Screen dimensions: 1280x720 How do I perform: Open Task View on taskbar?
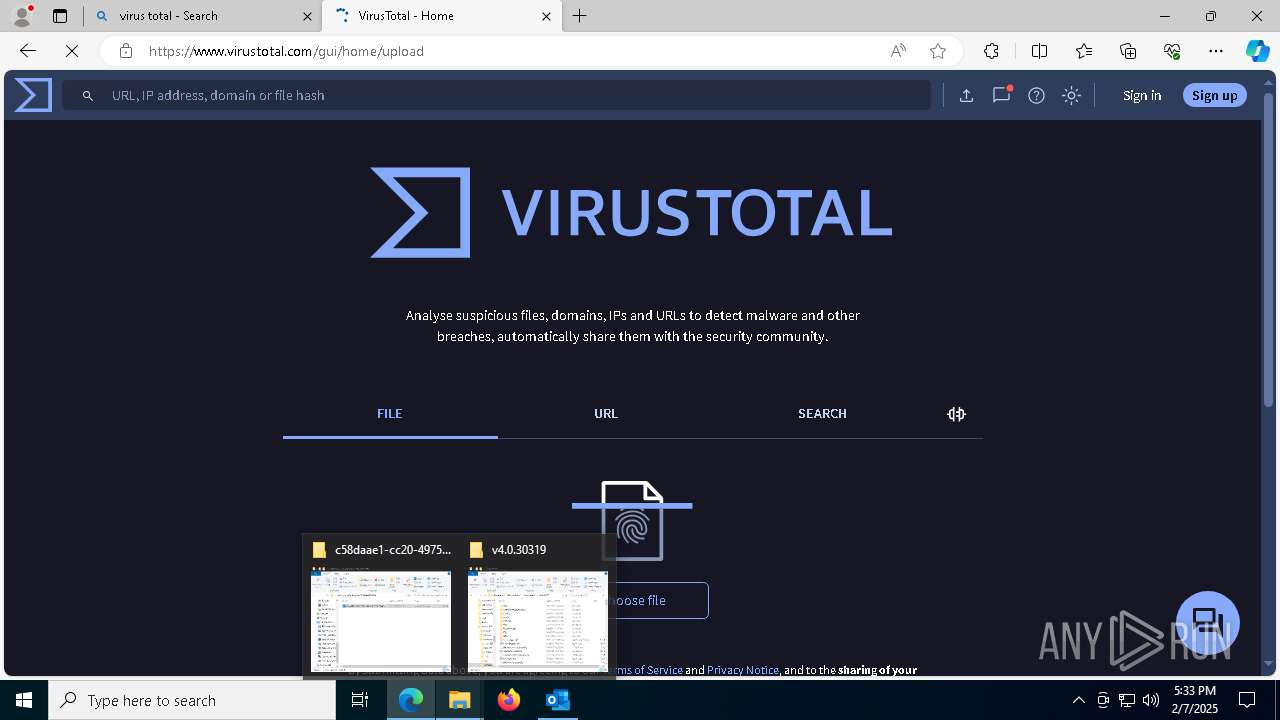(360, 700)
